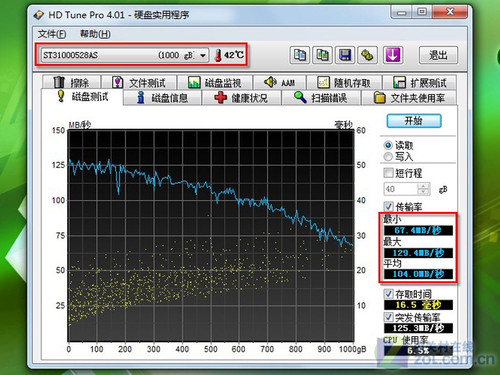Toggle the 传输率 checkbox
This screenshot has height=375, width=500.
click(x=388, y=206)
